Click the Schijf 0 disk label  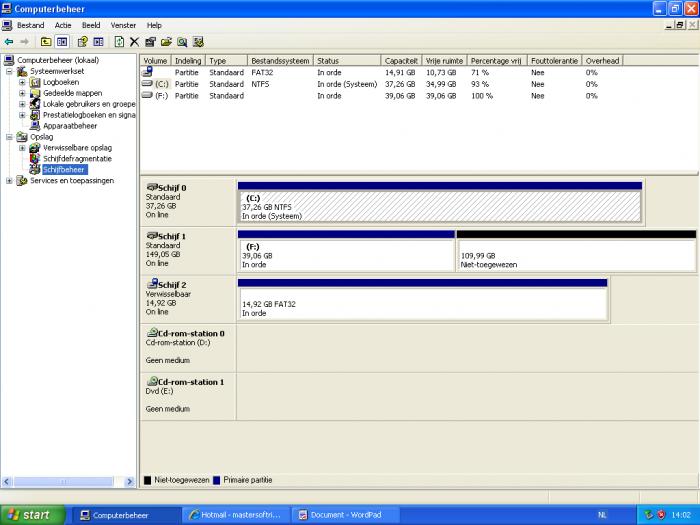coord(172,188)
